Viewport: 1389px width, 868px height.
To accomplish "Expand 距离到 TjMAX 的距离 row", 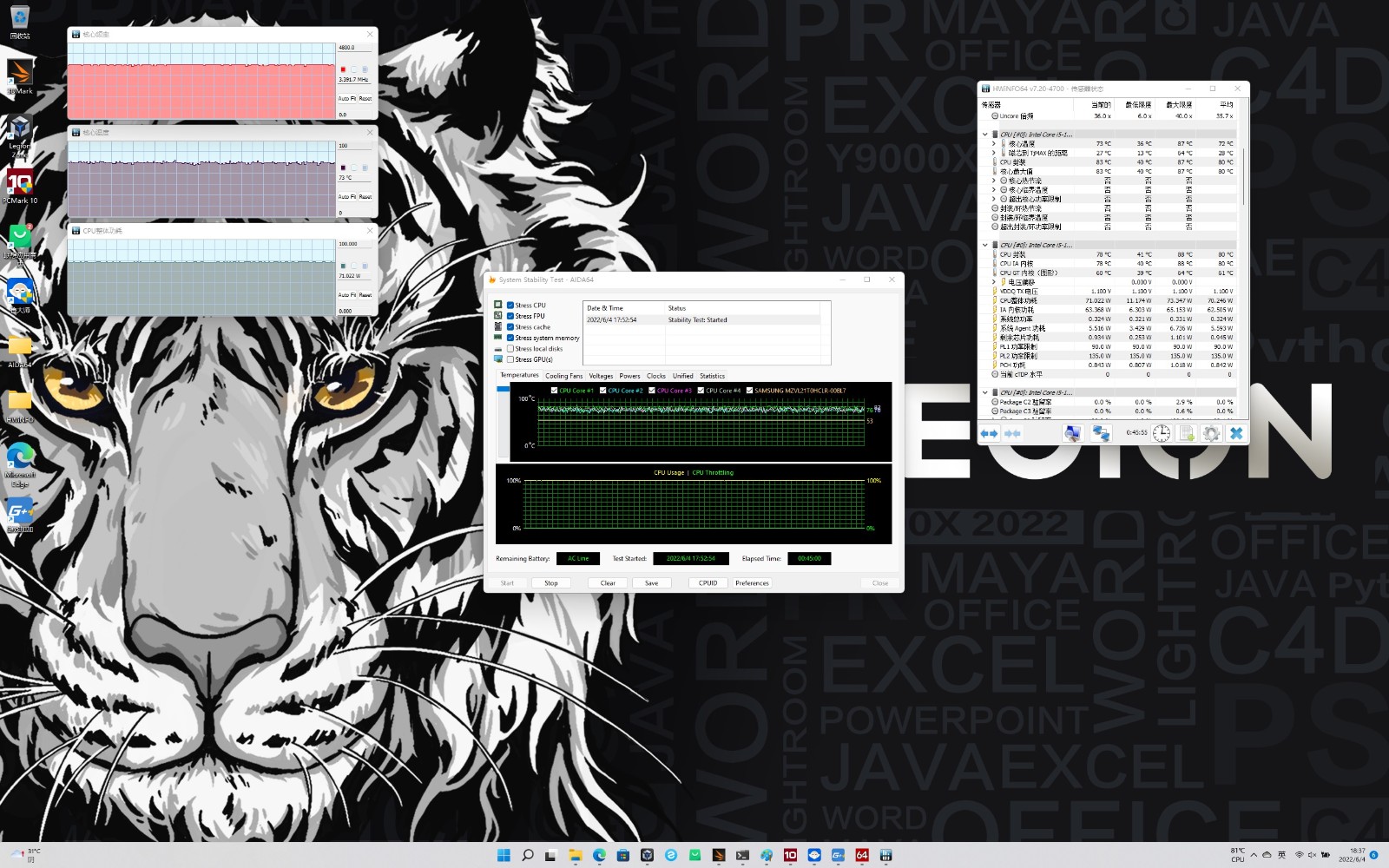I will [x=994, y=153].
